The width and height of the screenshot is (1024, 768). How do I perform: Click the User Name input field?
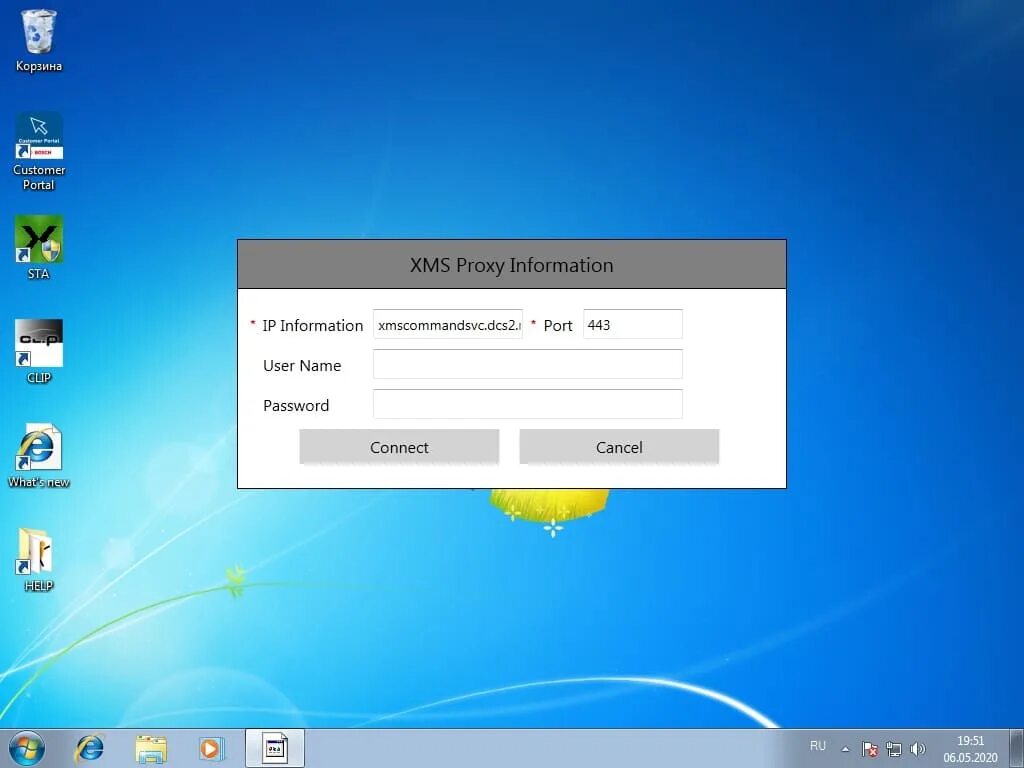[528, 364]
